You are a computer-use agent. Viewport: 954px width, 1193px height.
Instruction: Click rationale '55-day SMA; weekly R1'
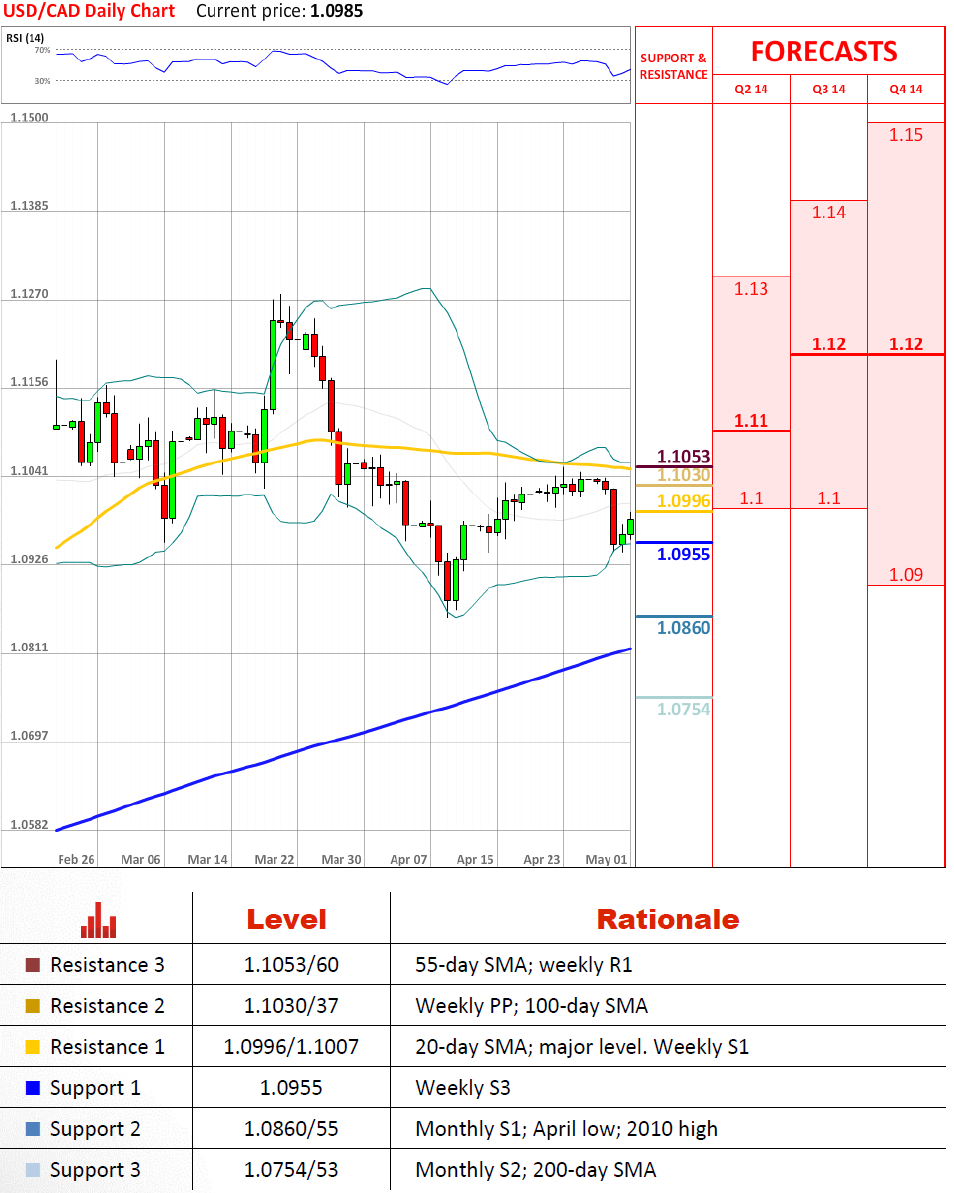pos(523,965)
